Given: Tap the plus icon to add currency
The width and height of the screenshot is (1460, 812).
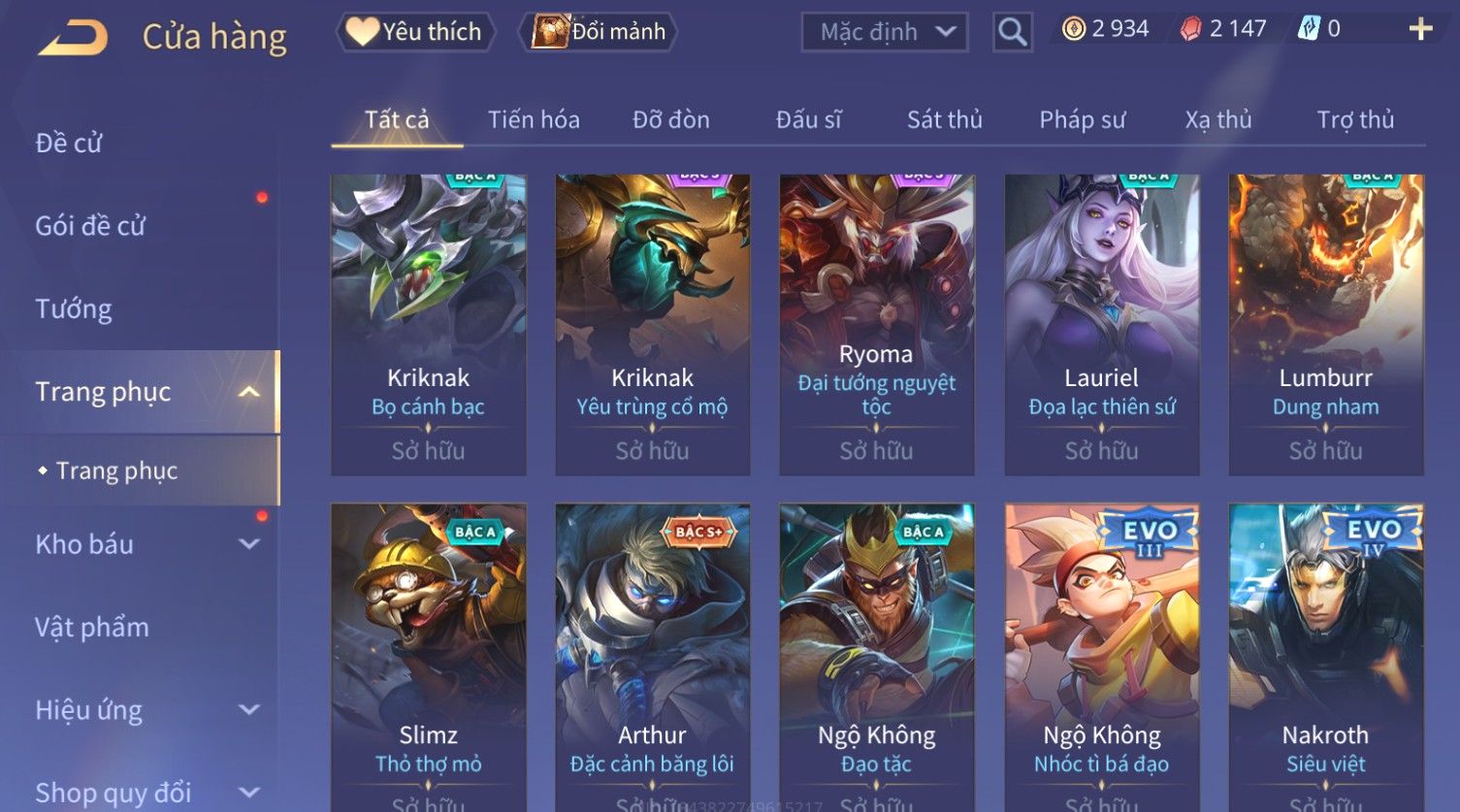Looking at the screenshot, I should pyautogui.click(x=1420, y=29).
